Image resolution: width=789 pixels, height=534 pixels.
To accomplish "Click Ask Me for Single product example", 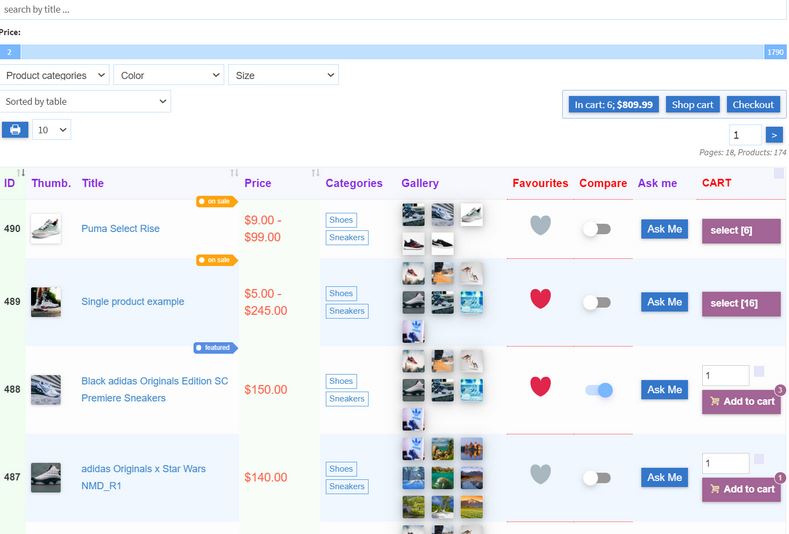I will [664, 302].
